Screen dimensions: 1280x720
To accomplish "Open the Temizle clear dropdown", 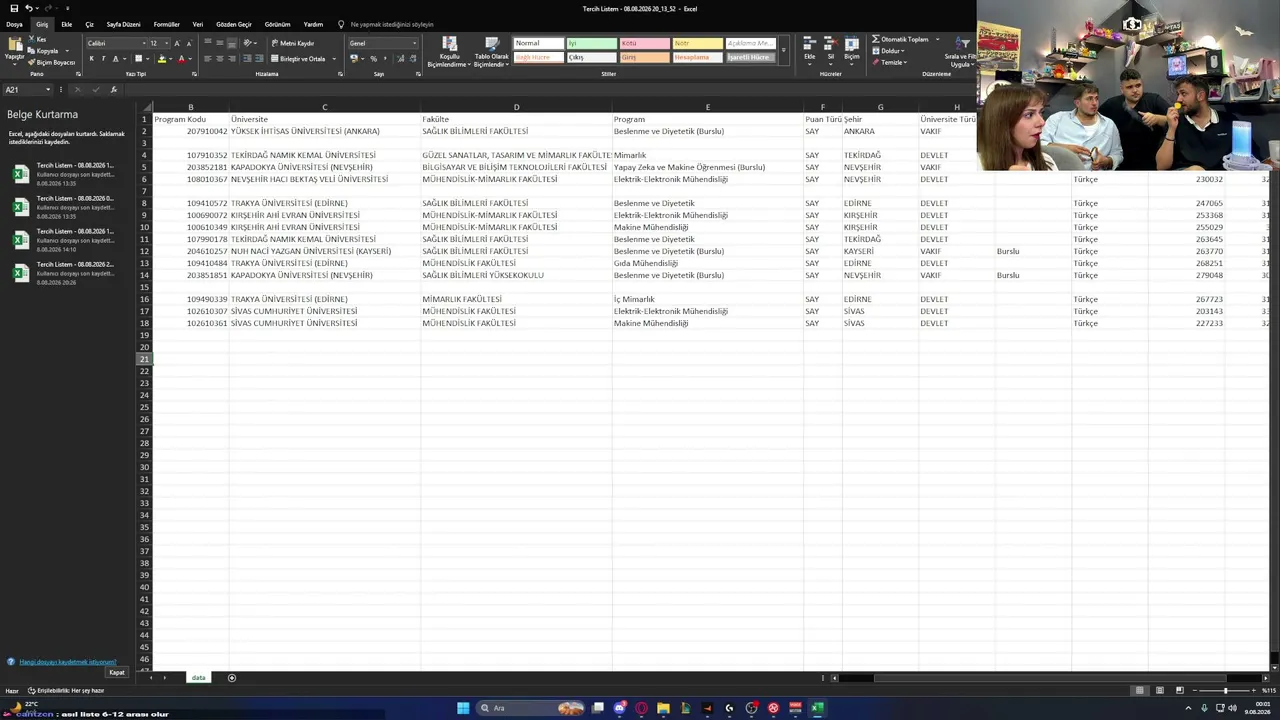I will click(x=890, y=62).
